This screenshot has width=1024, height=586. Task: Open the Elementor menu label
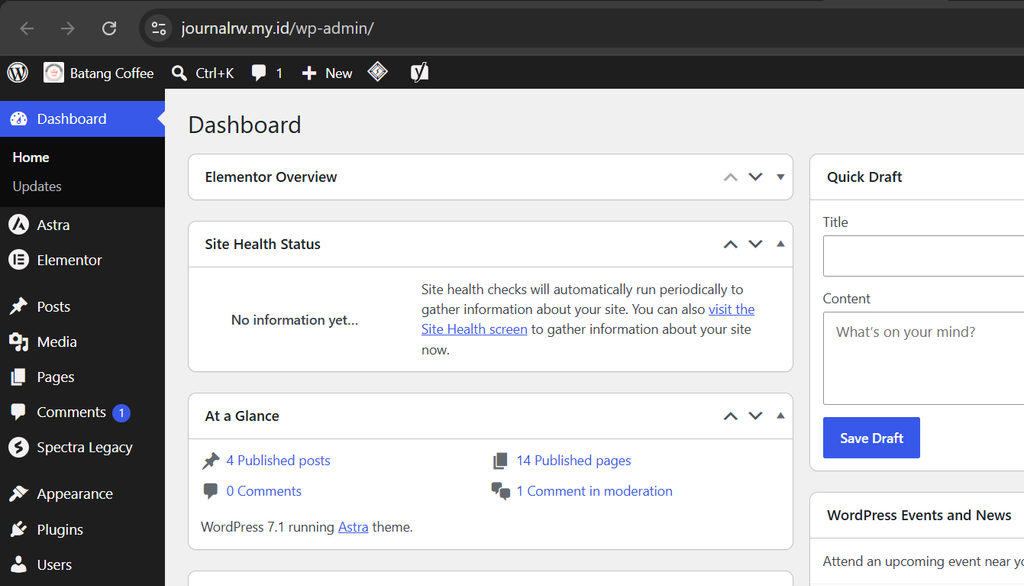click(69, 260)
